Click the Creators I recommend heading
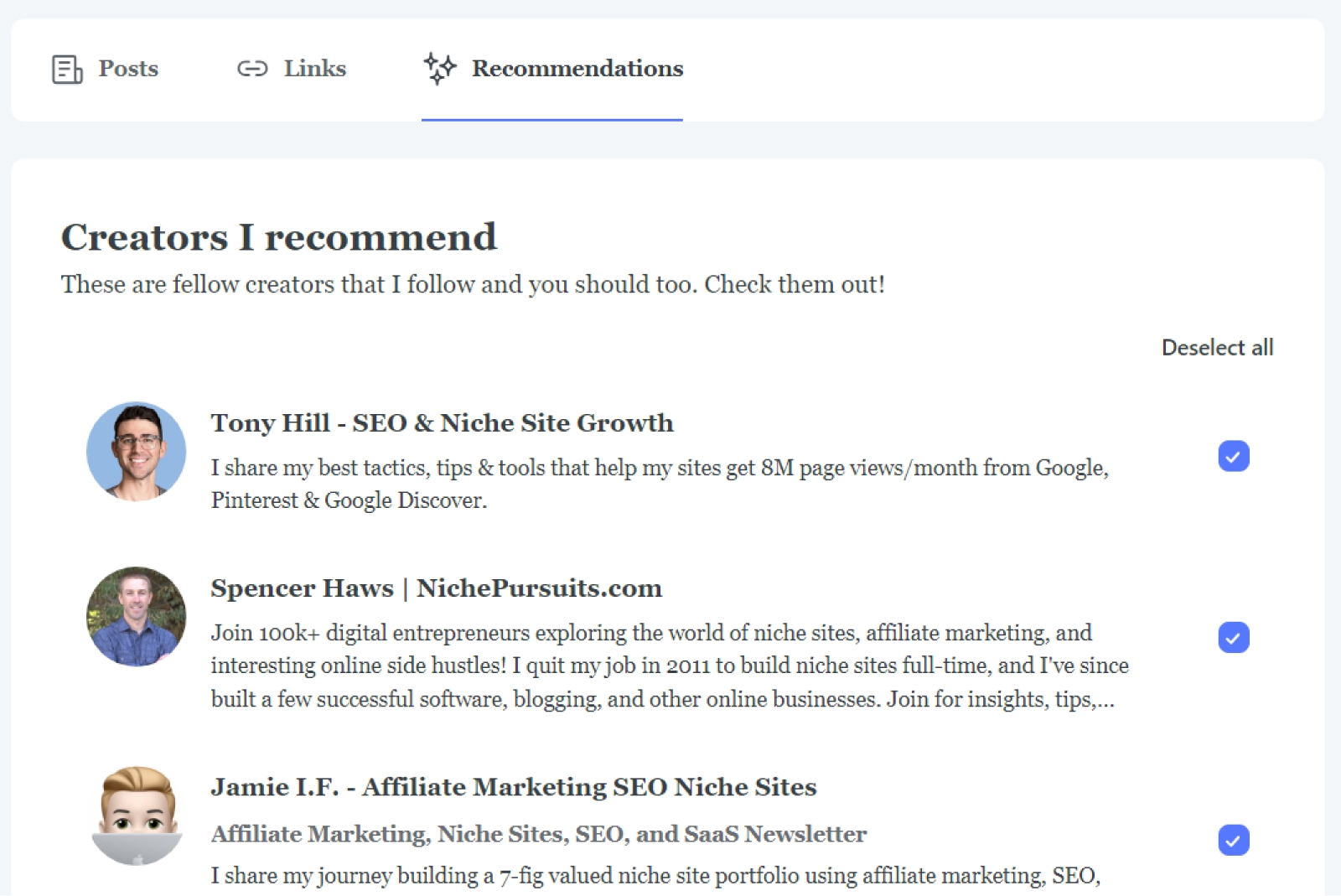 (279, 237)
